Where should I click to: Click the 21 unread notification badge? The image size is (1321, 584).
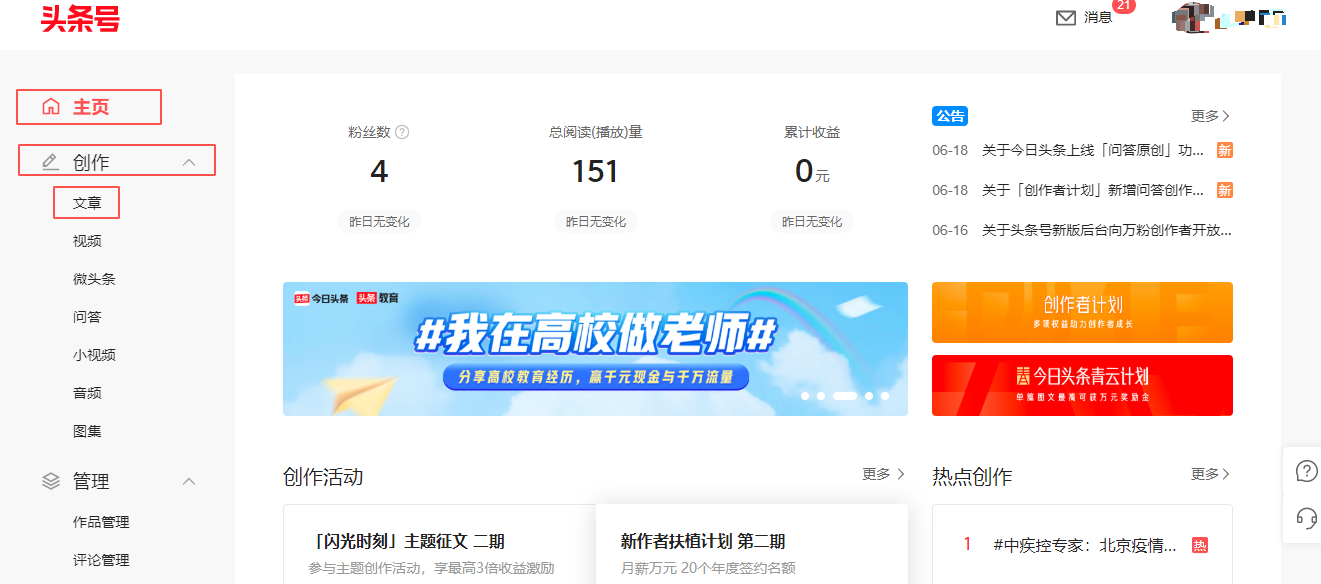1124,6
